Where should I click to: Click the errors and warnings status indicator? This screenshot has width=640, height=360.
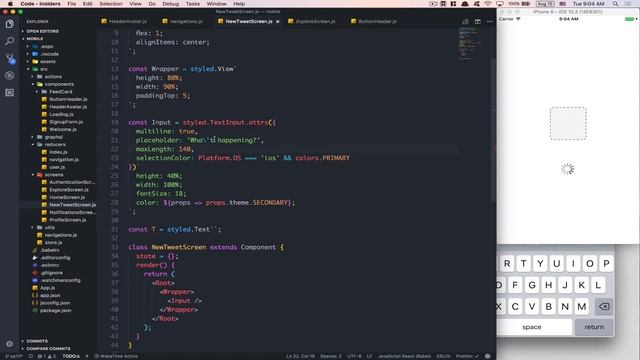48,356
